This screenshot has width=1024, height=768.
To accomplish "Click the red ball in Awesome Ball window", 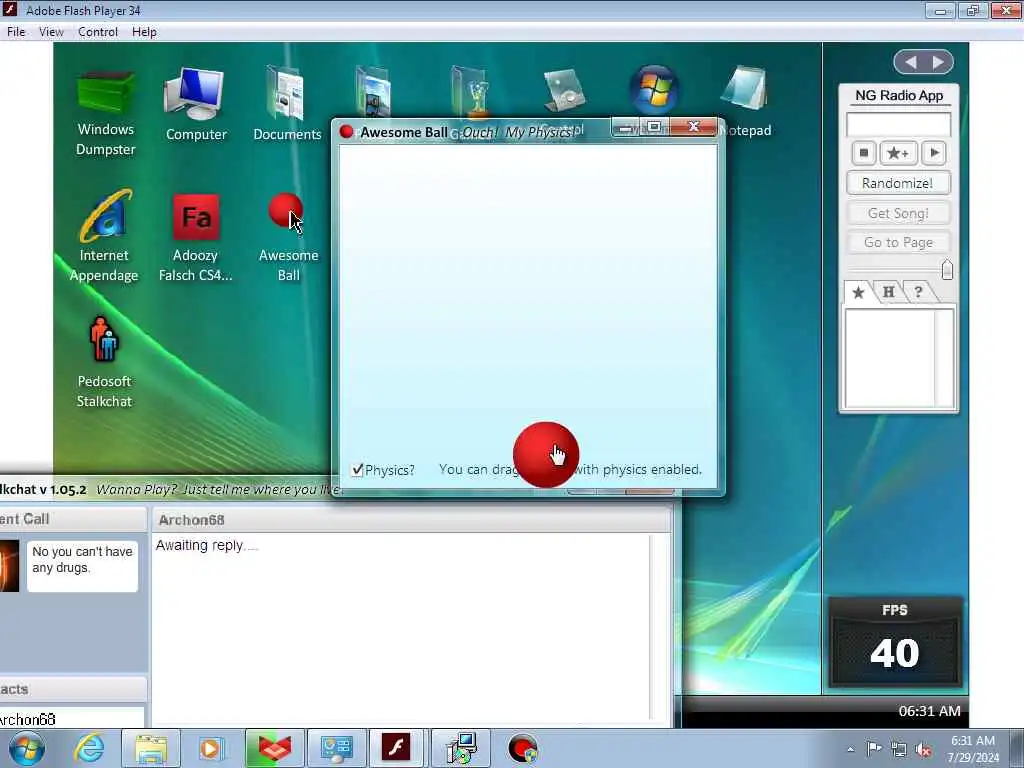I will [545, 455].
